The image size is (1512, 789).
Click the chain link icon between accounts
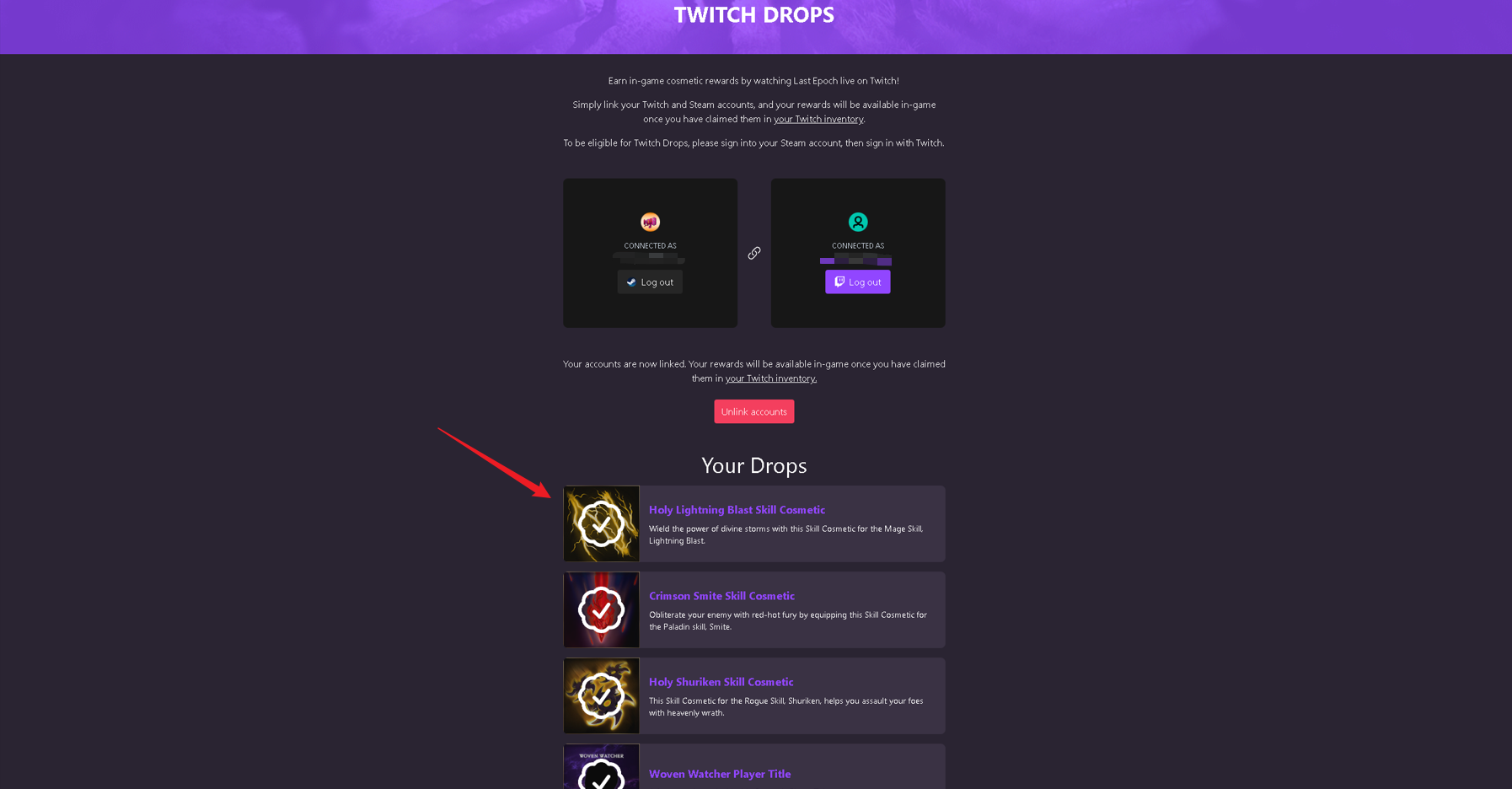[754, 253]
